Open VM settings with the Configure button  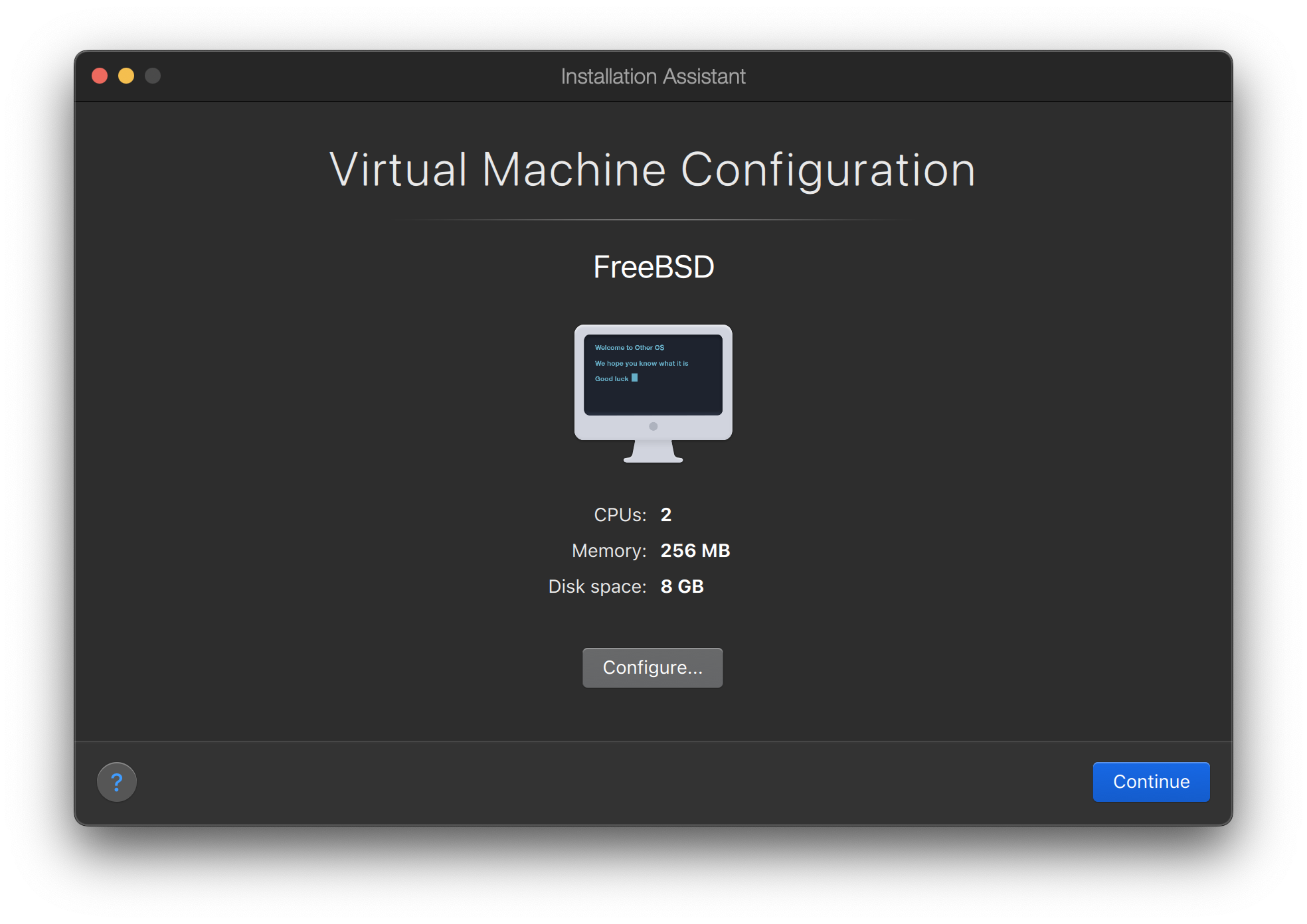(x=652, y=667)
